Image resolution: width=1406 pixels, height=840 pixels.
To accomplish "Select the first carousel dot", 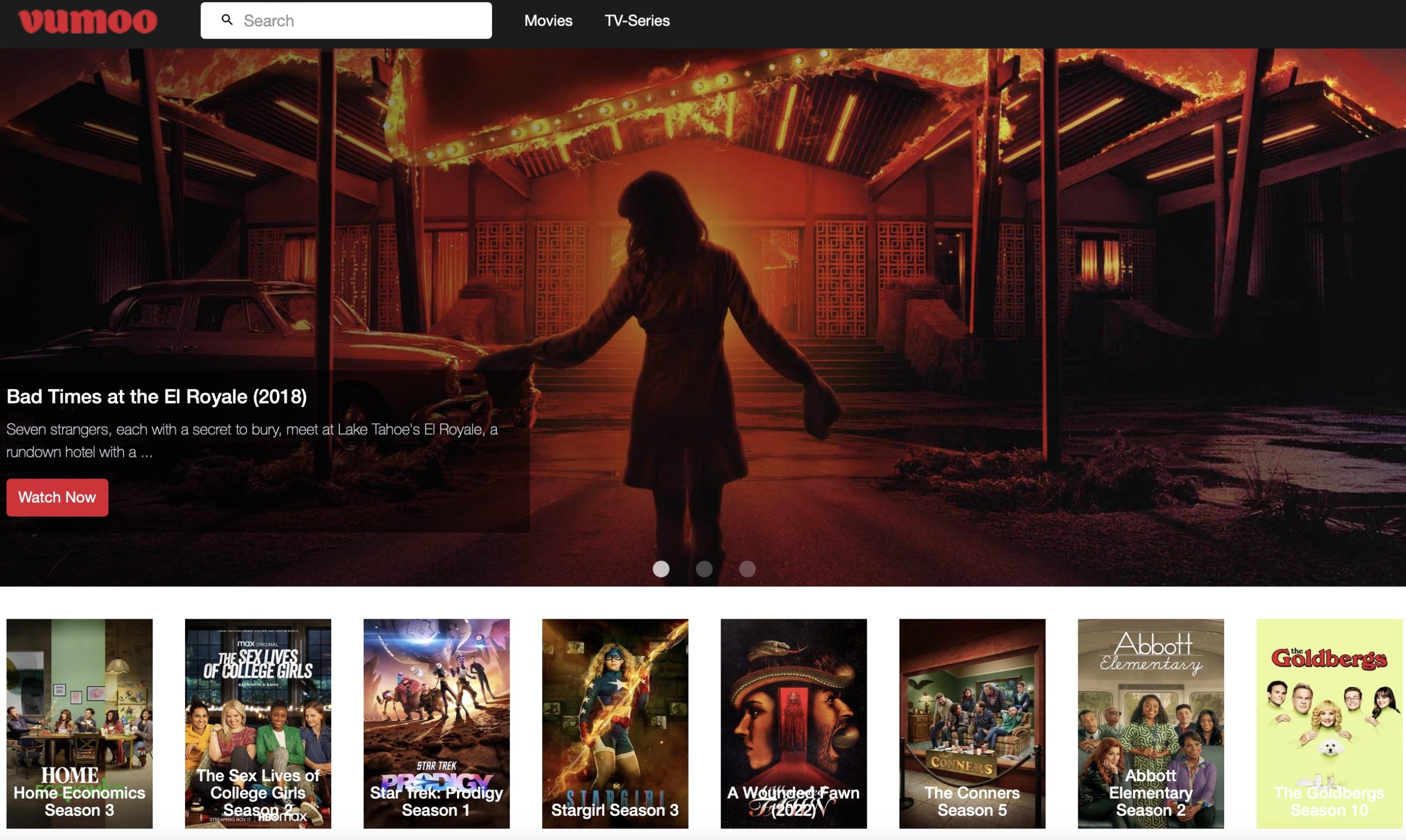I will point(660,569).
